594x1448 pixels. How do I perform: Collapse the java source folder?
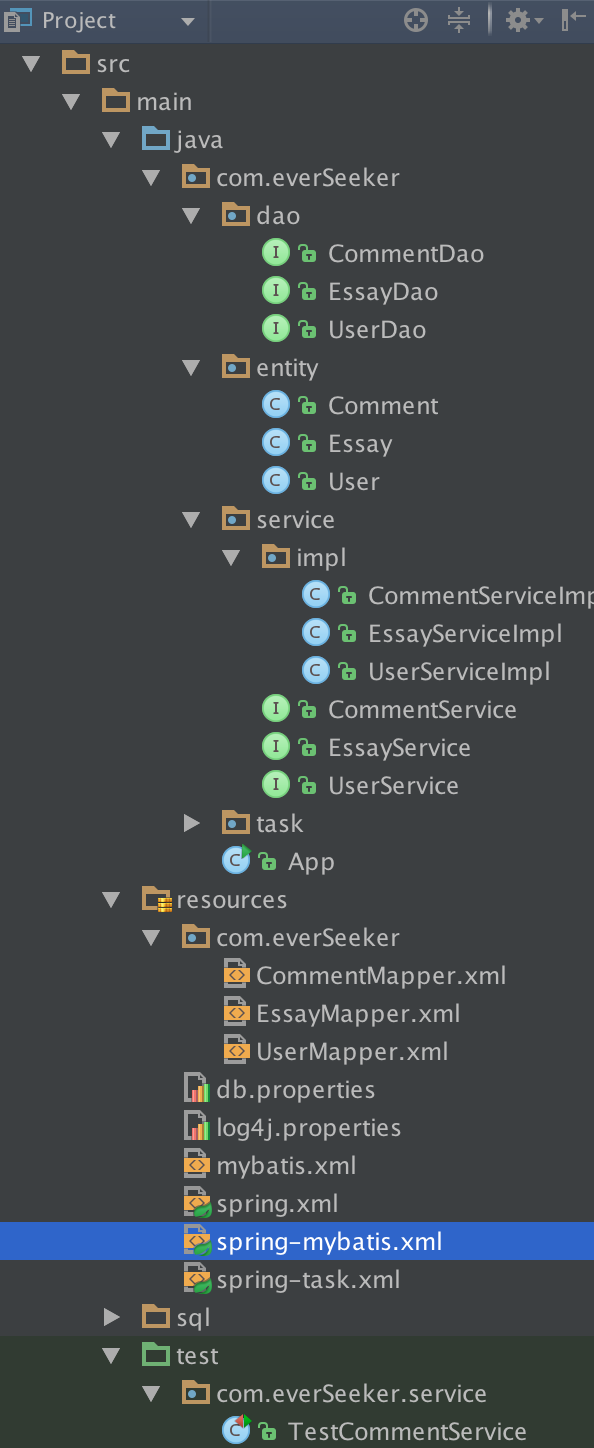click(x=111, y=140)
